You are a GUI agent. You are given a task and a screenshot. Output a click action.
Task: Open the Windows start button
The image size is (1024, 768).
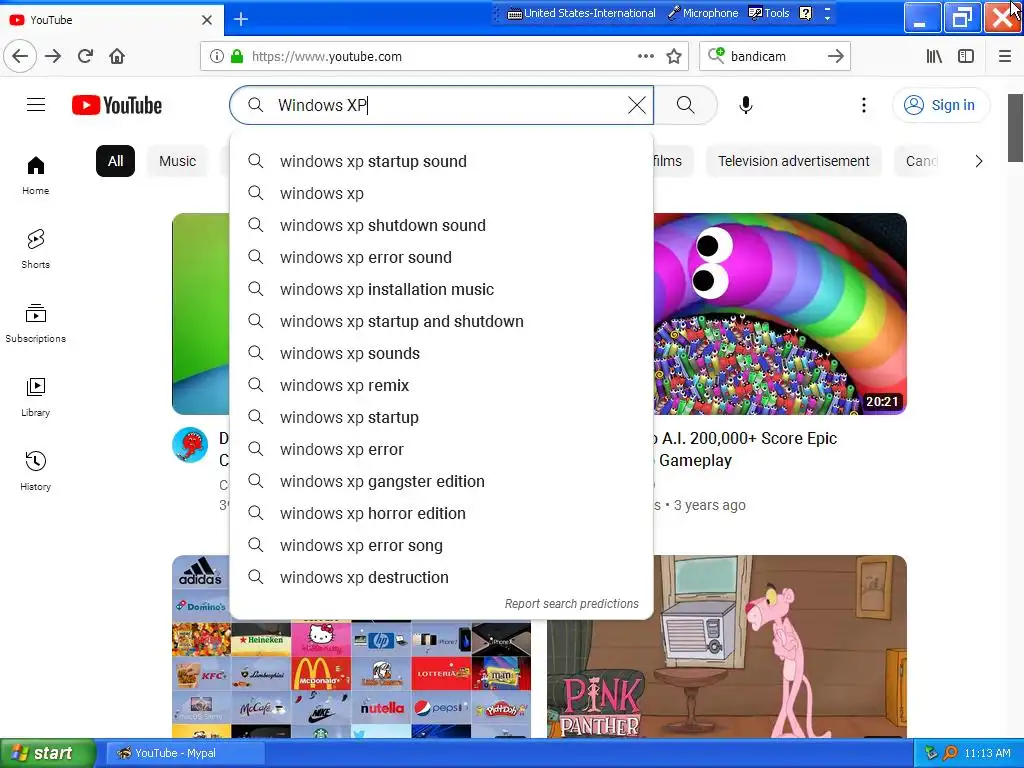click(47, 753)
